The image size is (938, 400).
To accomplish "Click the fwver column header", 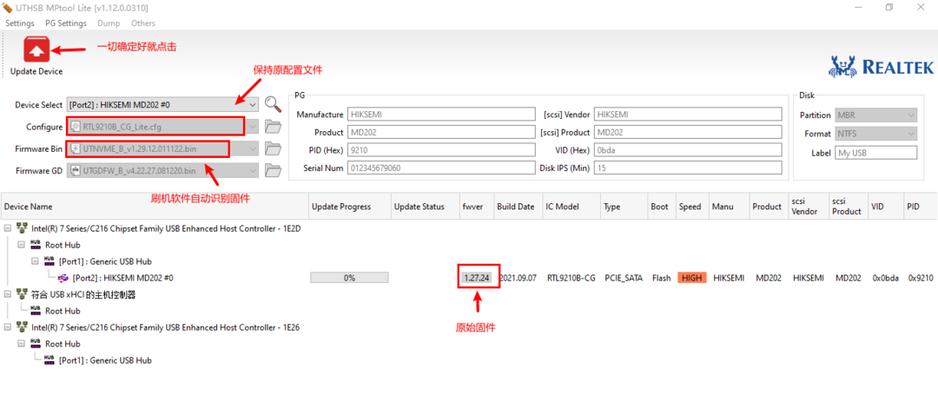I will (476, 206).
